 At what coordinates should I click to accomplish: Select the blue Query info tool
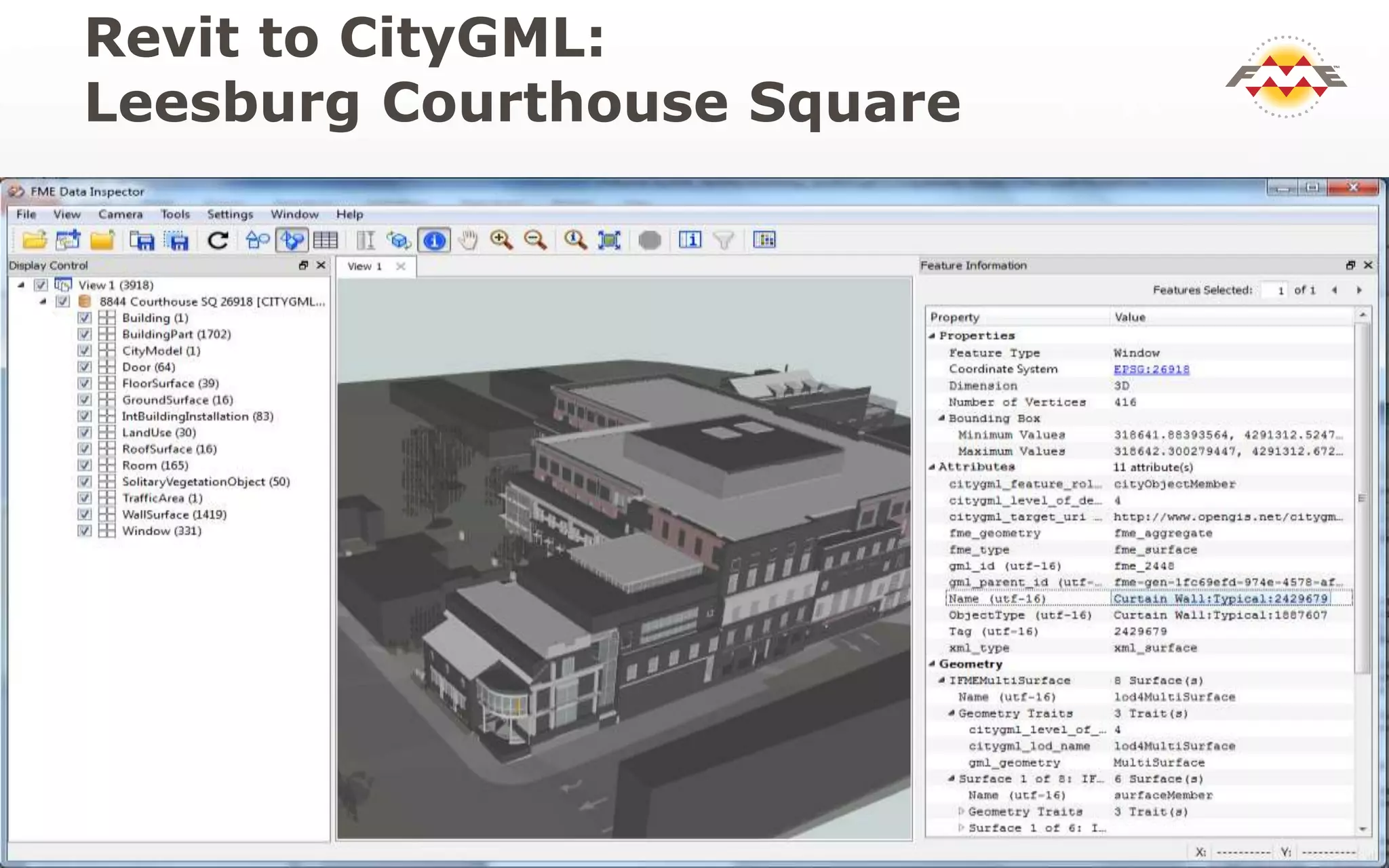click(x=435, y=240)
